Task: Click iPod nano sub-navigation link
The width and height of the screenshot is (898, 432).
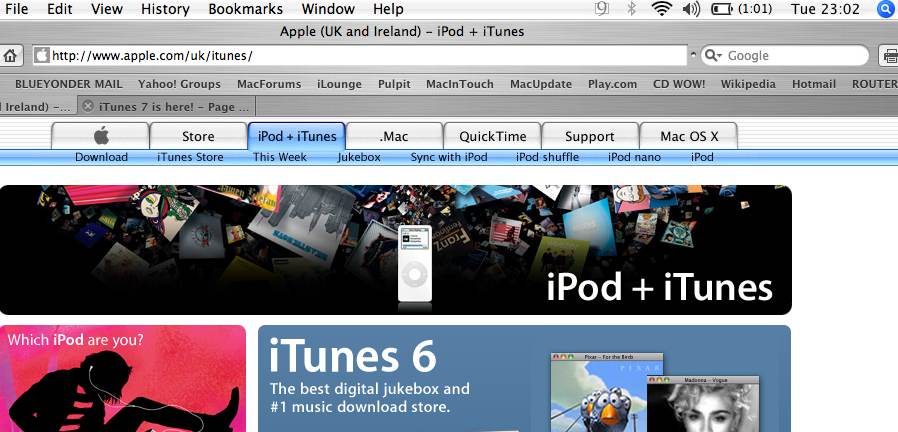Action: [x=635, y=157]
